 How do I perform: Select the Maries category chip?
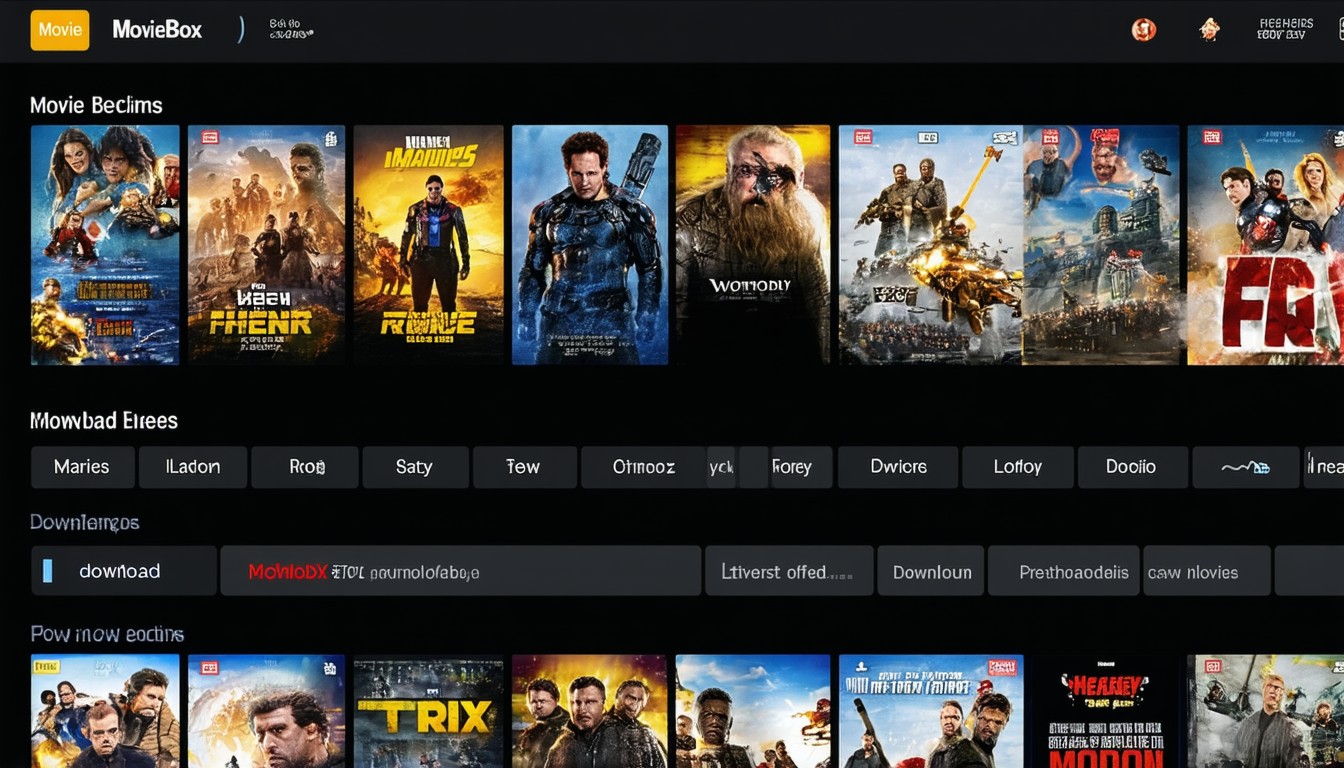(82, 467)
